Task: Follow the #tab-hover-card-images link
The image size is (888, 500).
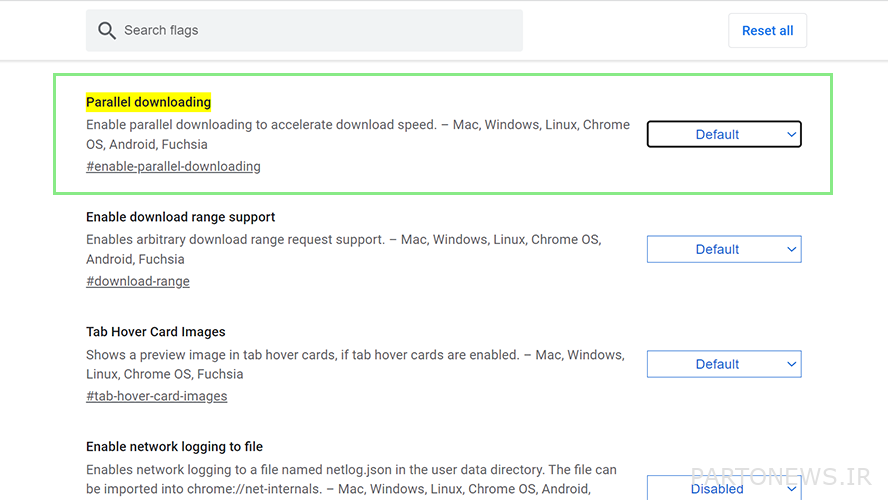Action: (156, 396)
